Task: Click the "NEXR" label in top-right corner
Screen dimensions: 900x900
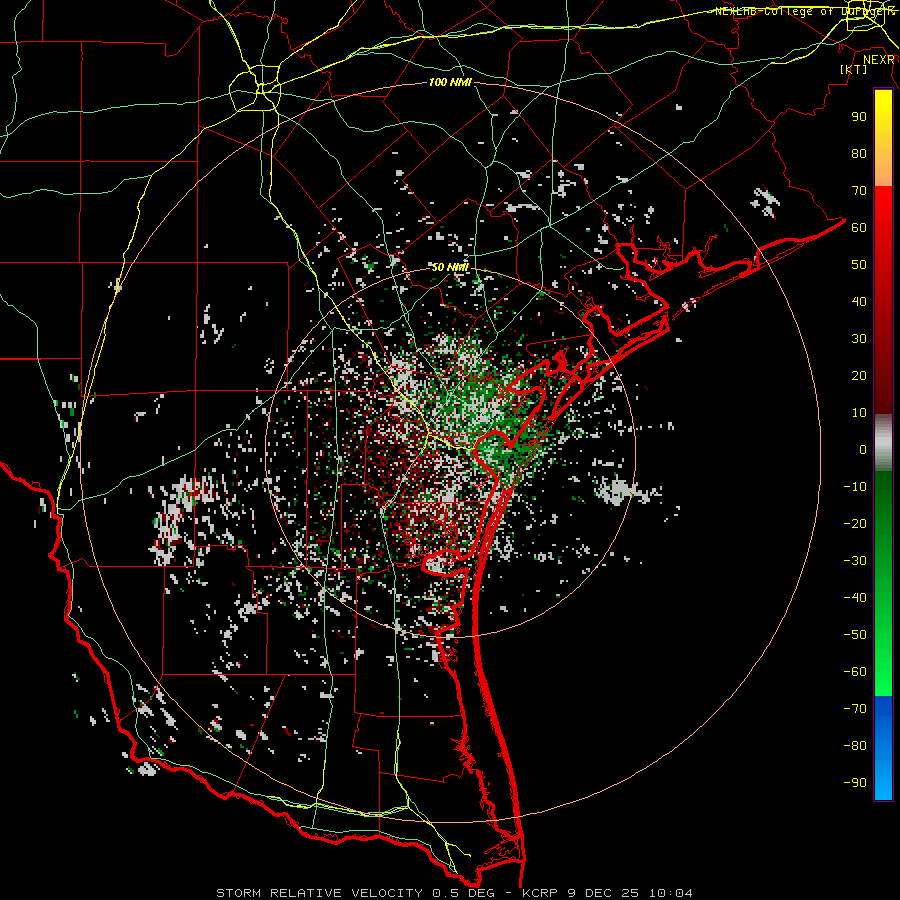Action: point(879,60)
